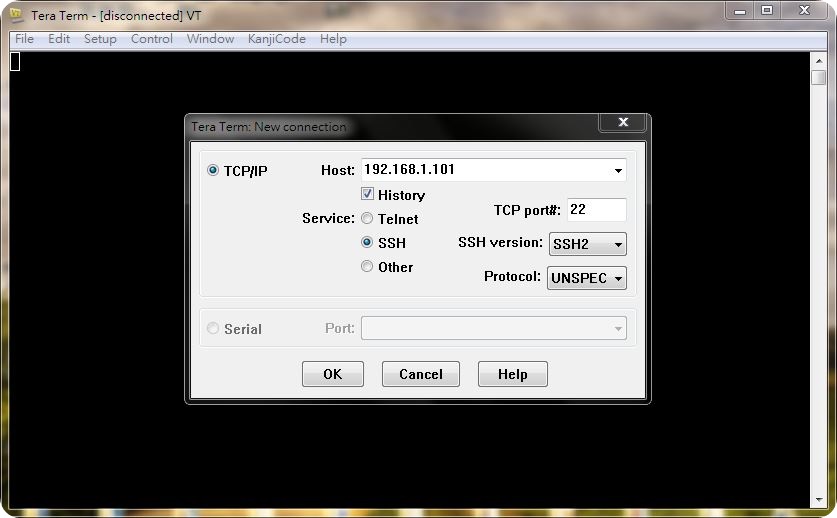Image resolution: width=837 pixels, height=518 pixels.
Task: Open the Protocol UNSPEC dropdown
Action: [587, 278]
